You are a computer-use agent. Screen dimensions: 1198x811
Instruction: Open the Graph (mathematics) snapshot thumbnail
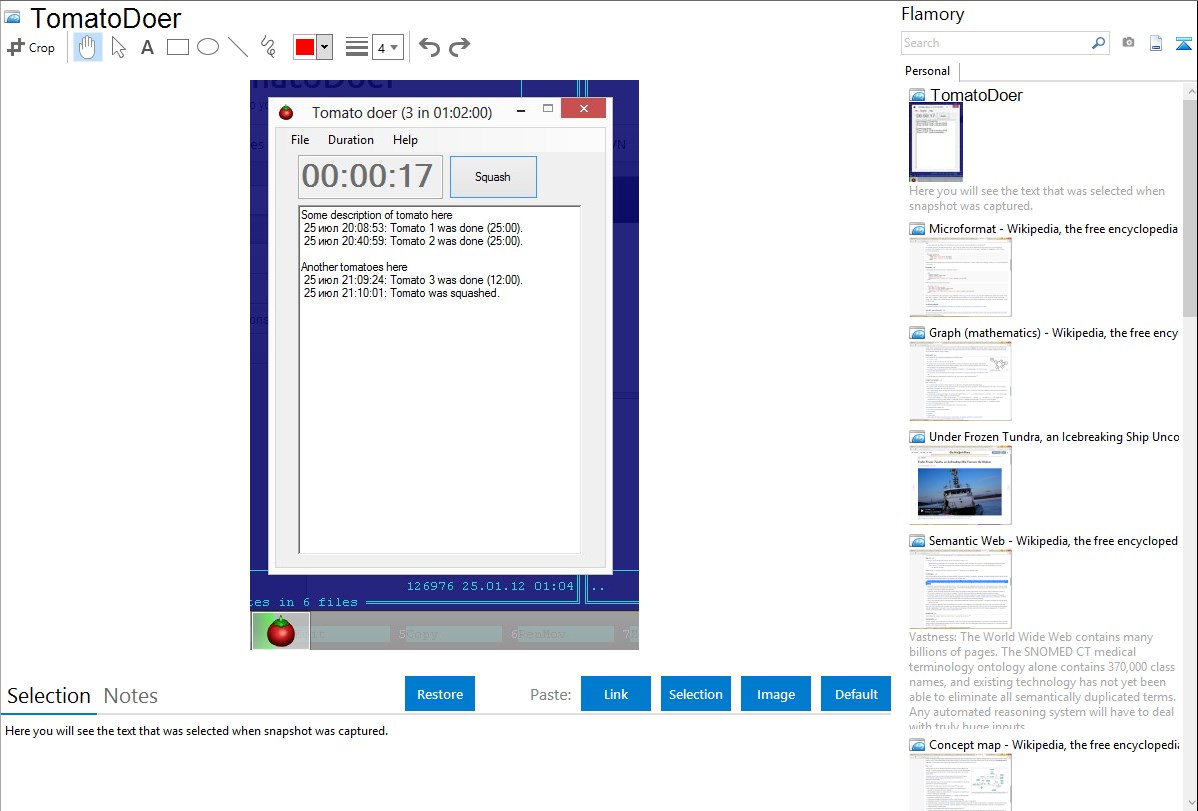click(x=960, y=381)
